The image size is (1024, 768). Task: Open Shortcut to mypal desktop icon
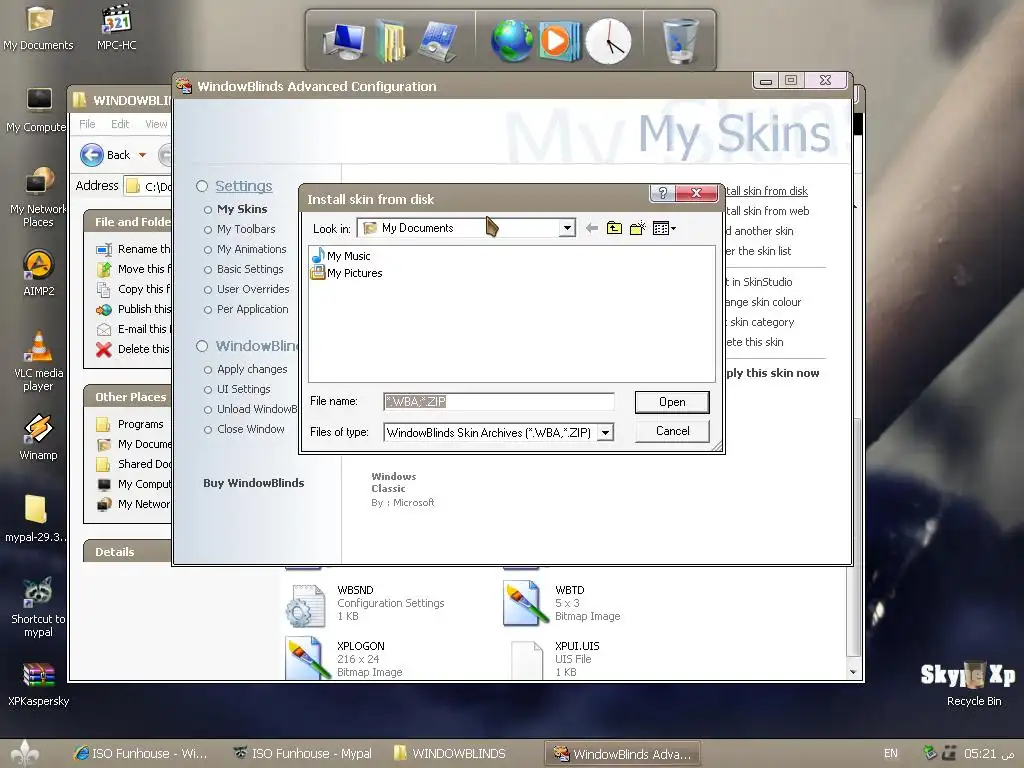coord(39,607)
